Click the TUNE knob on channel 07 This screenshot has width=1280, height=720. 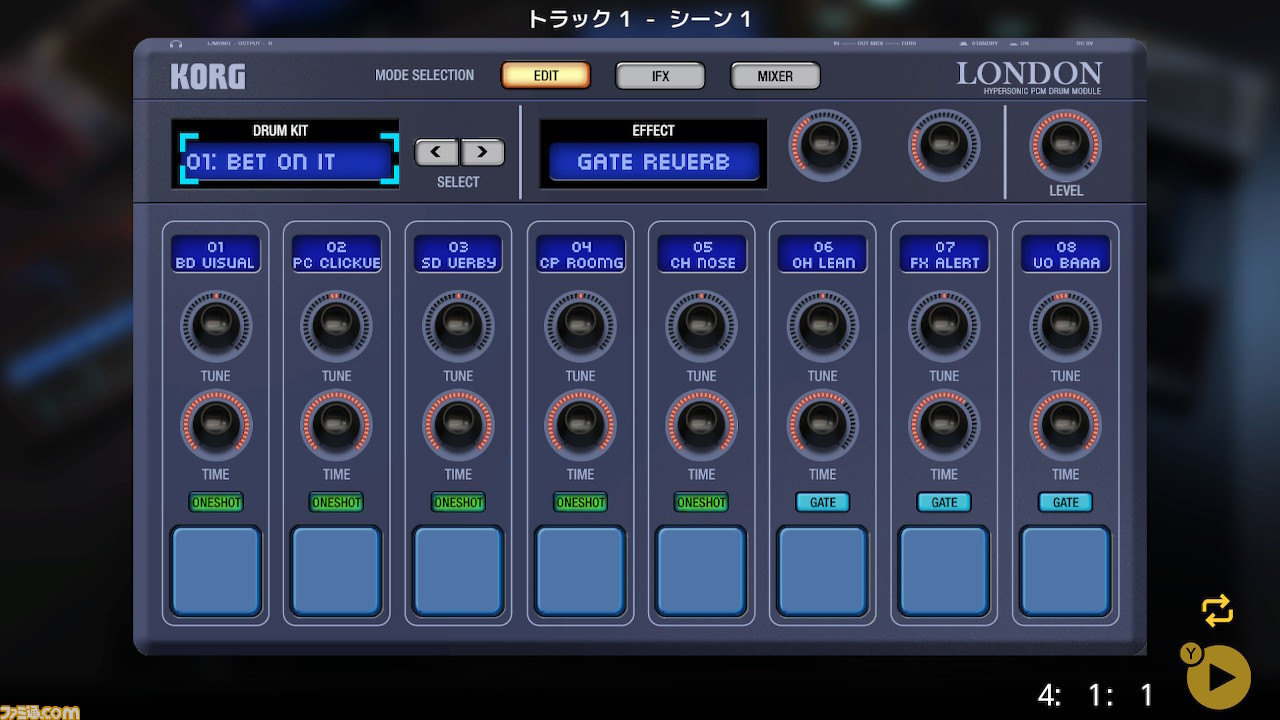pos(945,326)
